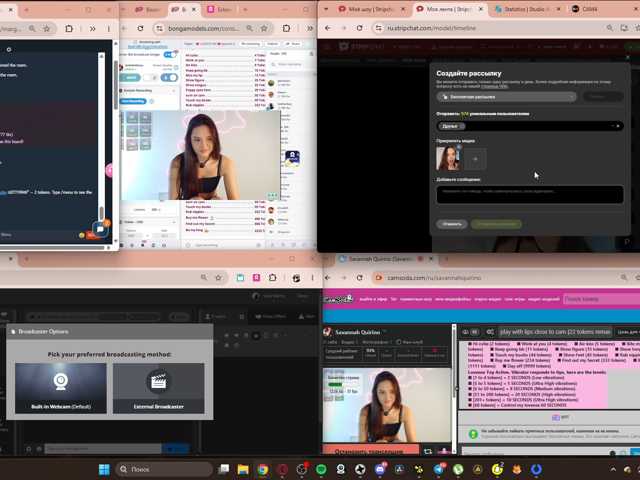Image resolution: width=640 pixels, height=480 pixels.
Task: Select the attached photo thumbnail in the mailing dialog
Action: pyautogui.click(x=449, y=158)
